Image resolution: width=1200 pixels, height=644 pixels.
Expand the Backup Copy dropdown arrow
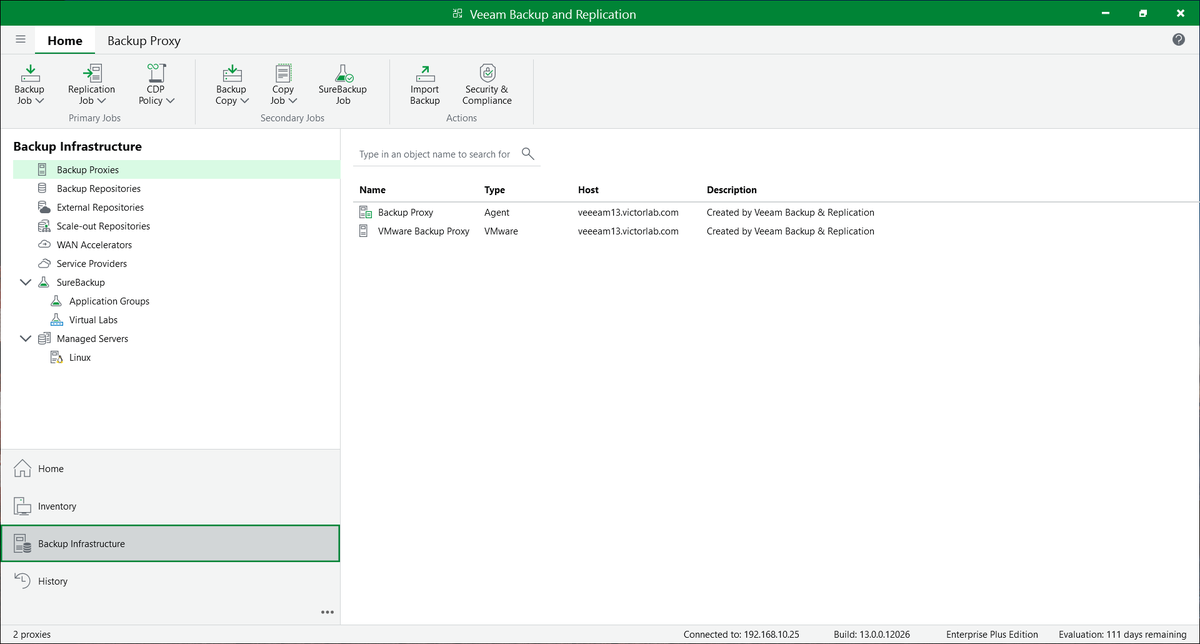[245, 101]
